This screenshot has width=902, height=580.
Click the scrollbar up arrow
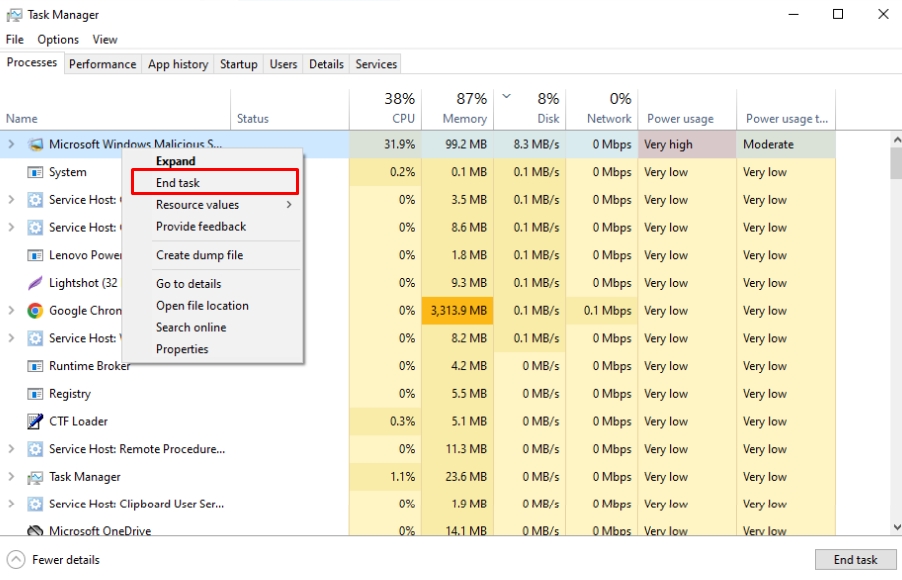click(x=896, y=139)
